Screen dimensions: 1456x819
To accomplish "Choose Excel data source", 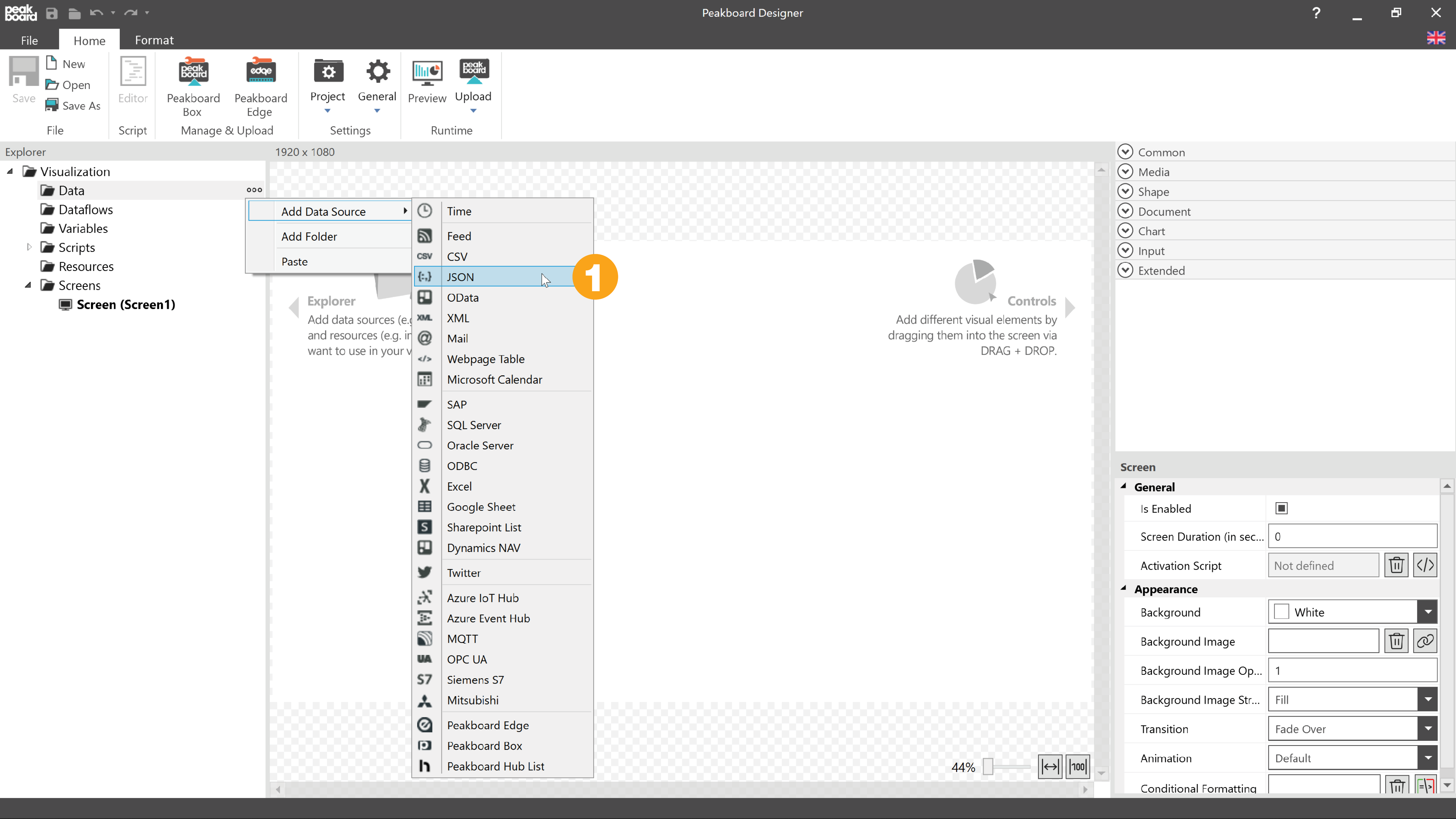I will (503, 486).
